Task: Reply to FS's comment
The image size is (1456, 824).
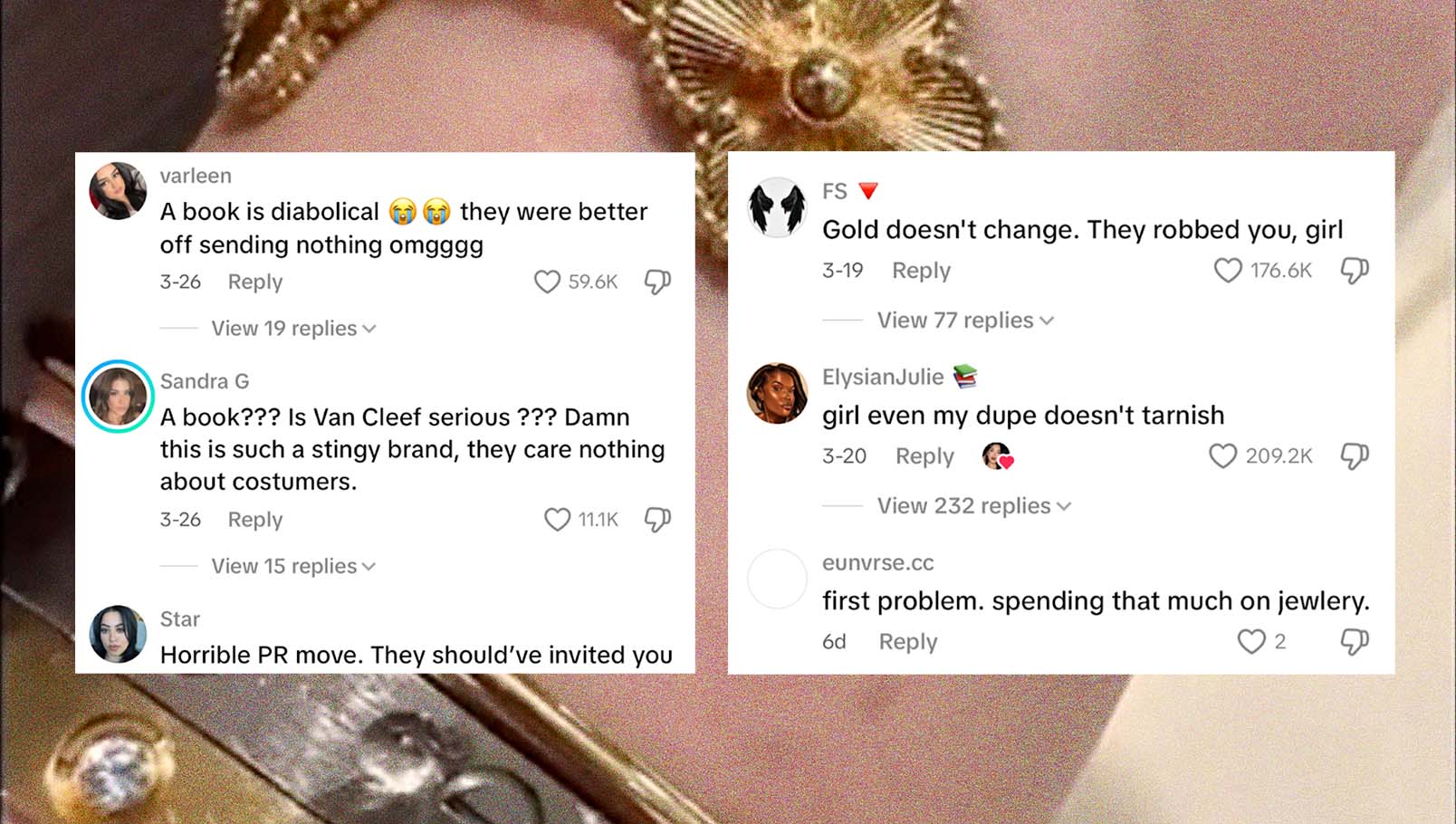Action: (921, 270)
